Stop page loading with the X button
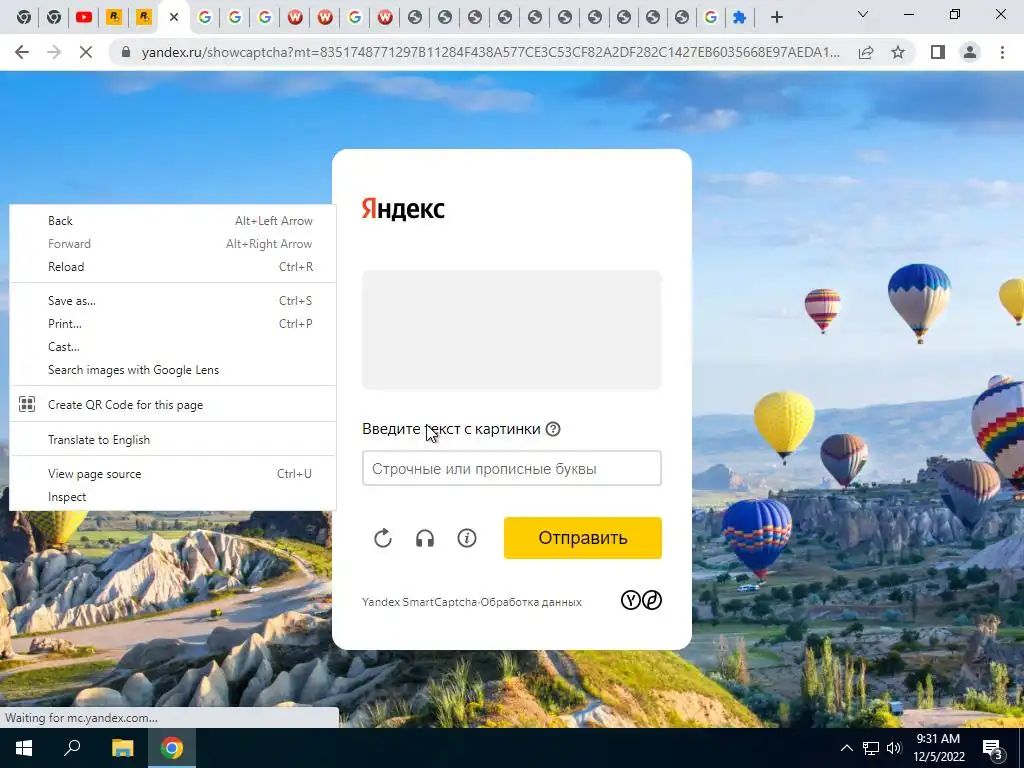 pyautogui.click(x=86, y=52)
